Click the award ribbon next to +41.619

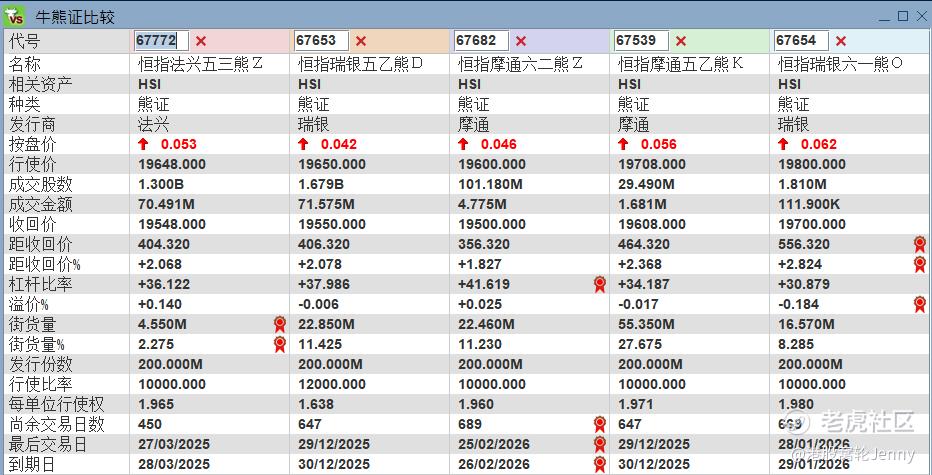(x=600, y=284)
